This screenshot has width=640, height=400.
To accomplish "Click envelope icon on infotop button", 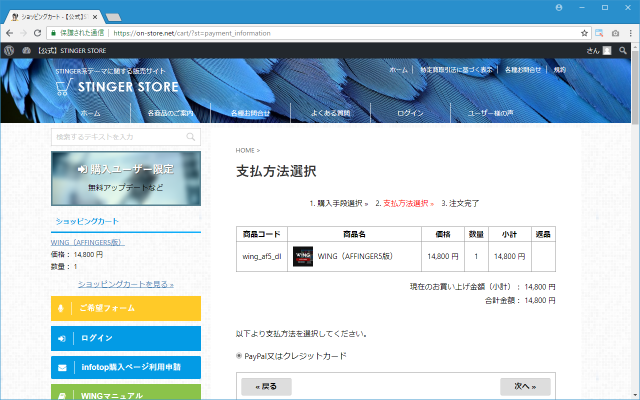I will pyautogui.click(x=62, y=368).
